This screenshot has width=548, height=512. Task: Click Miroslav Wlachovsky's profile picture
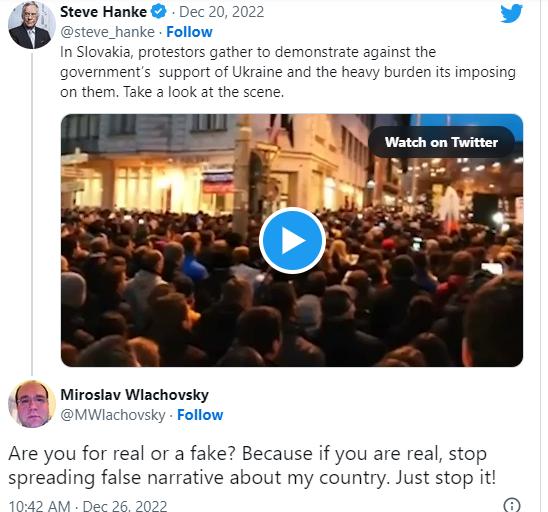click(32, 404)
